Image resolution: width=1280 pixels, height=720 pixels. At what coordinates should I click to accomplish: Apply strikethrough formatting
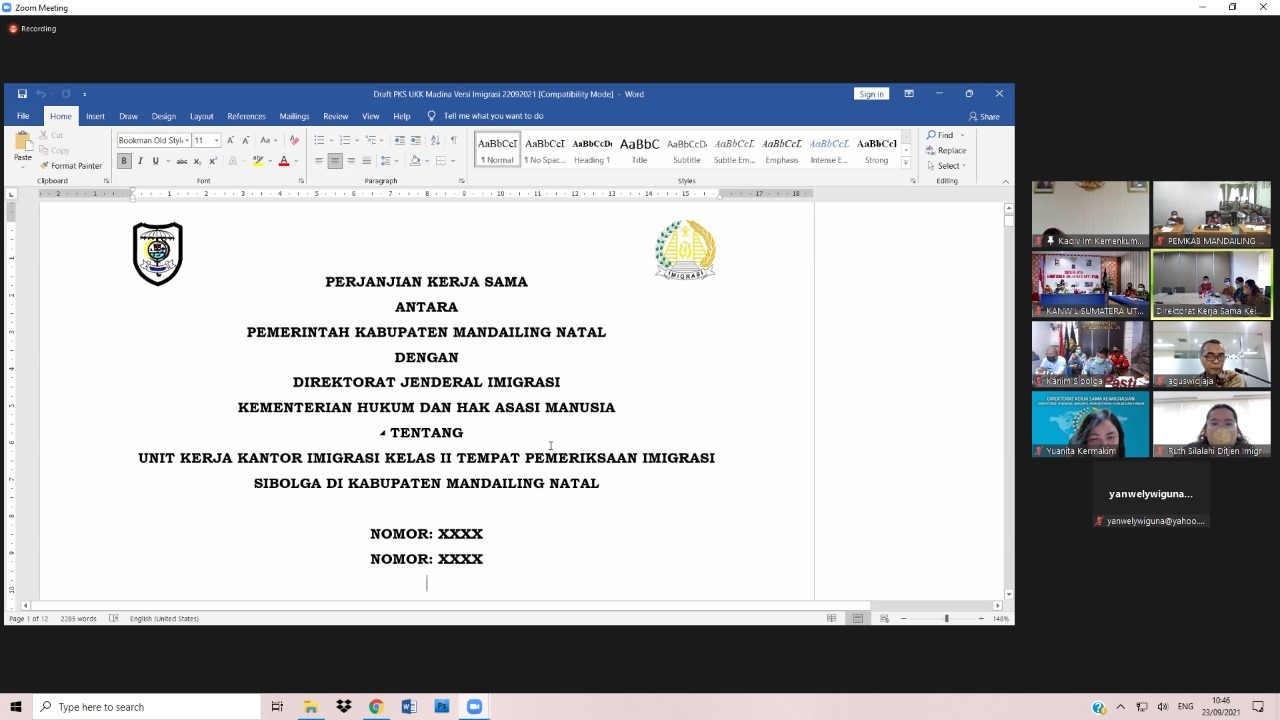[182, 161]
